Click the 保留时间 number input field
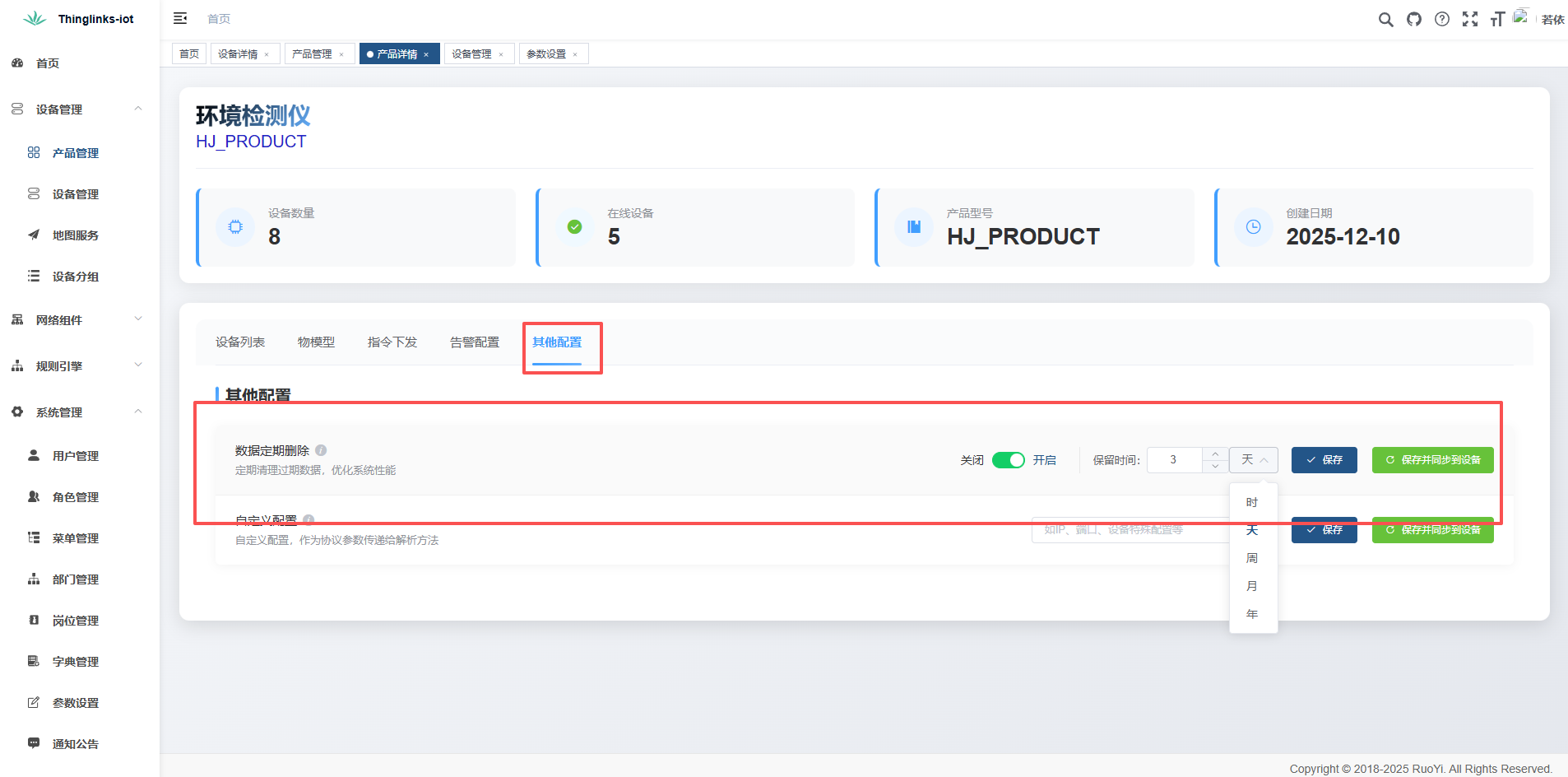1568x777 pixels. coord(1174,460)
